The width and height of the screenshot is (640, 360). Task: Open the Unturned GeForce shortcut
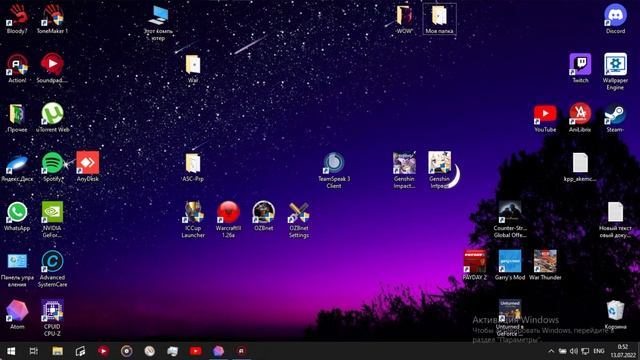tap(510, 318)
